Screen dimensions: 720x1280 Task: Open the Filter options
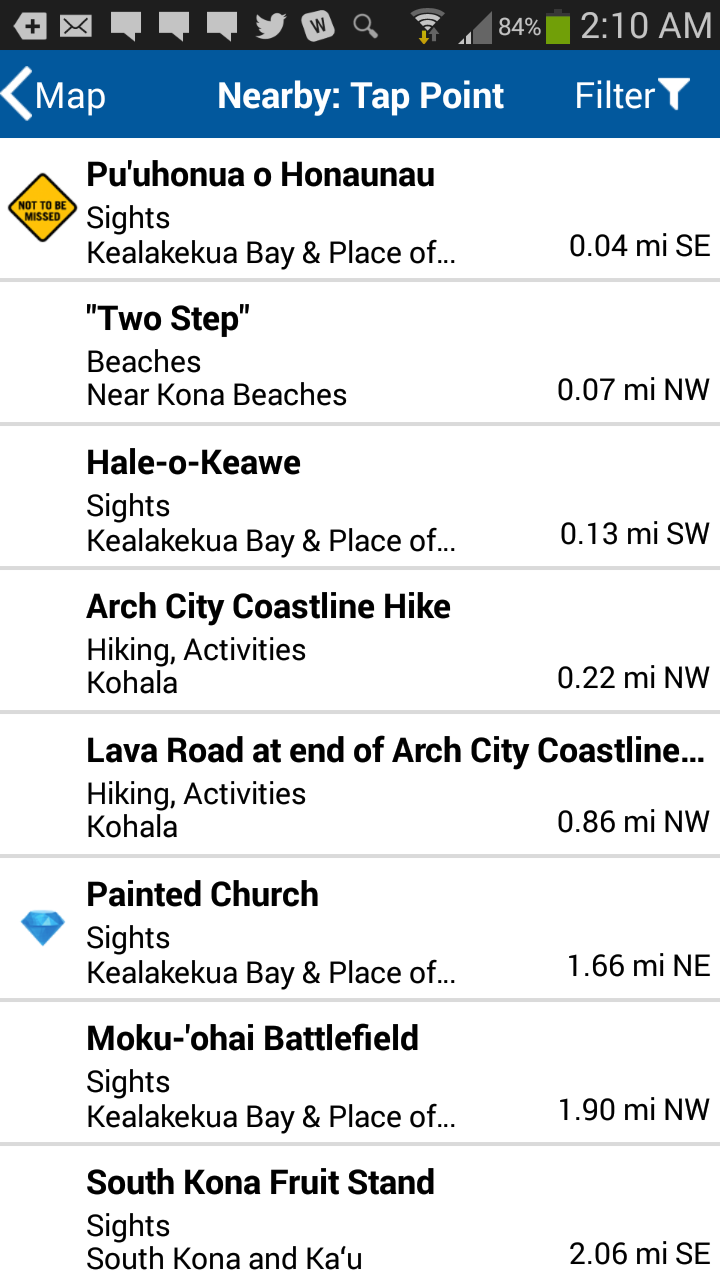(632, 95)
